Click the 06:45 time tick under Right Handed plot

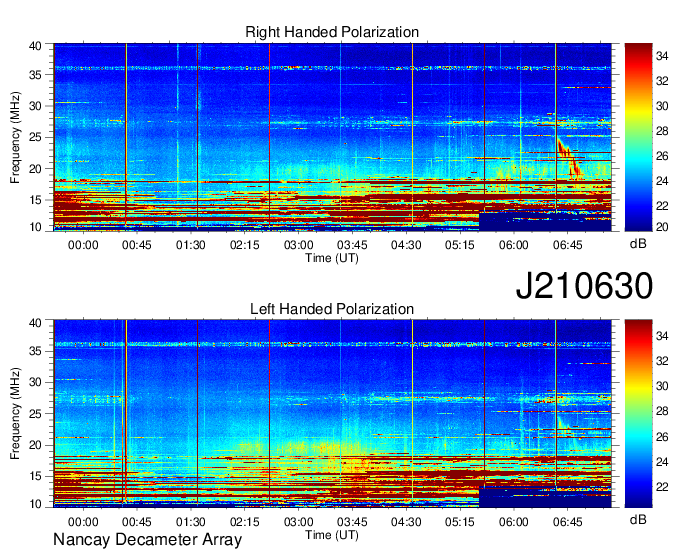pyautogui.click(x=568, y=245)
